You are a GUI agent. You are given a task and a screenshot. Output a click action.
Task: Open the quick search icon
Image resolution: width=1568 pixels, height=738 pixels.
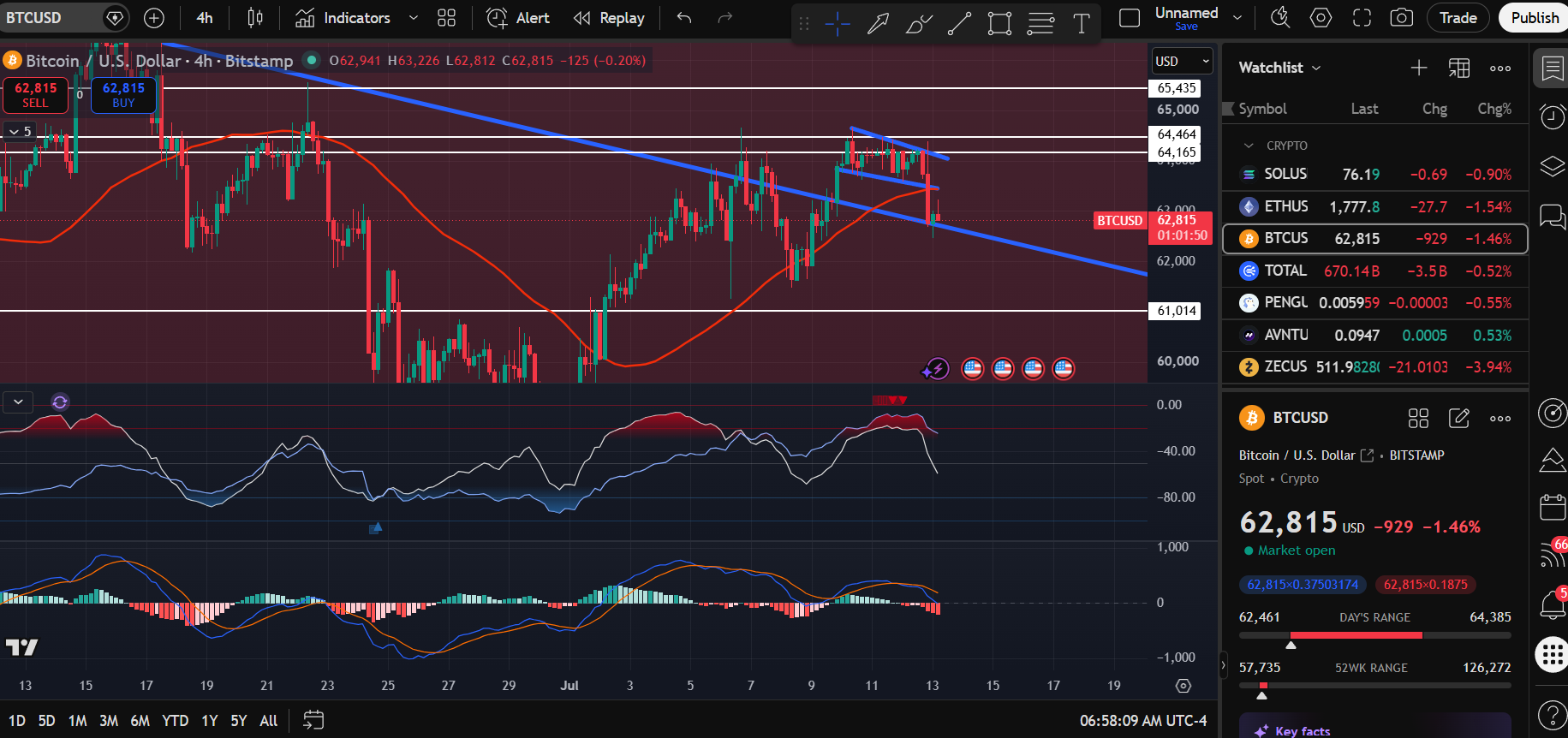click(x=1280, y=18)
